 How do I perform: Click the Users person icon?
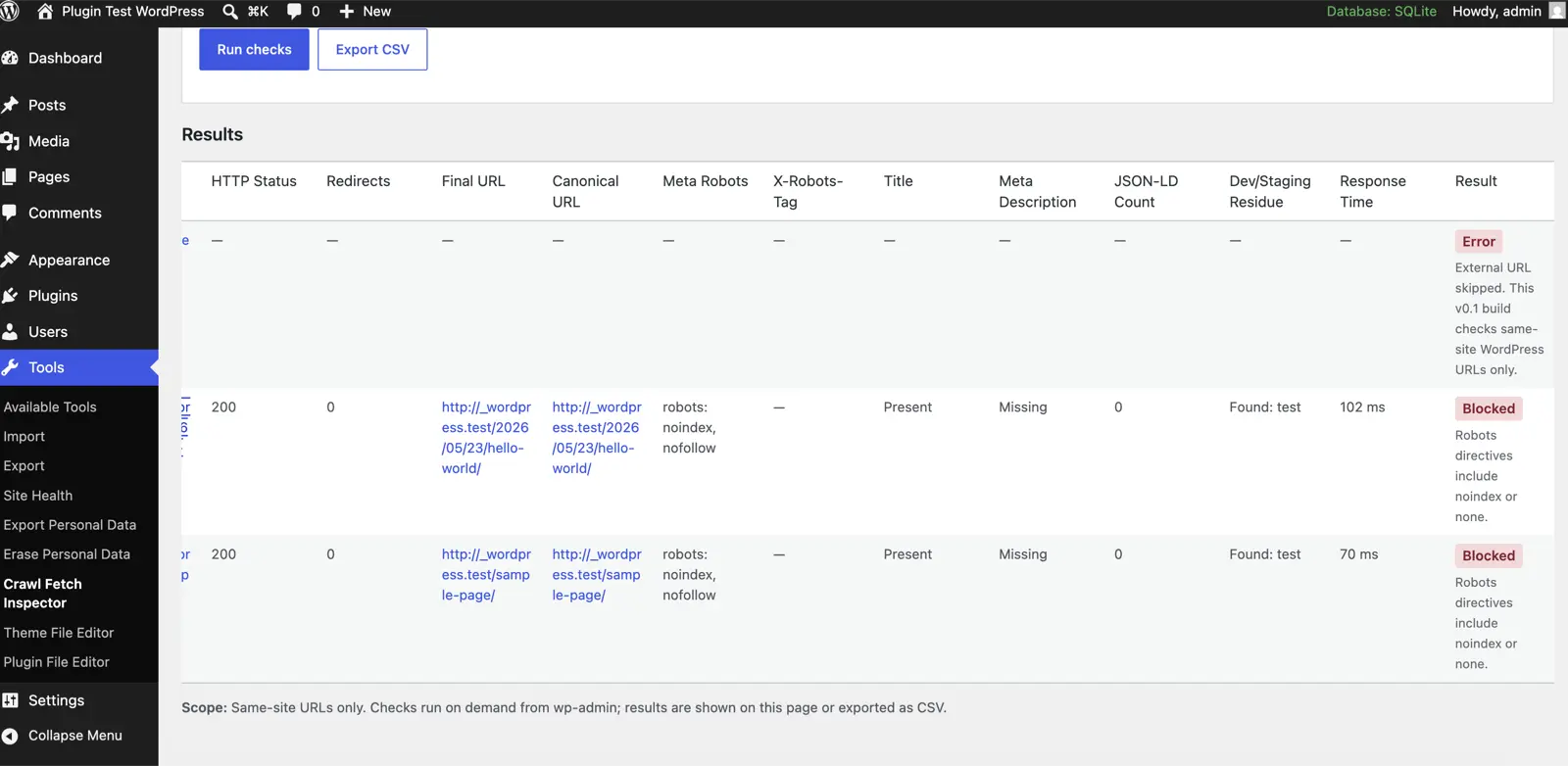(11, 331)
